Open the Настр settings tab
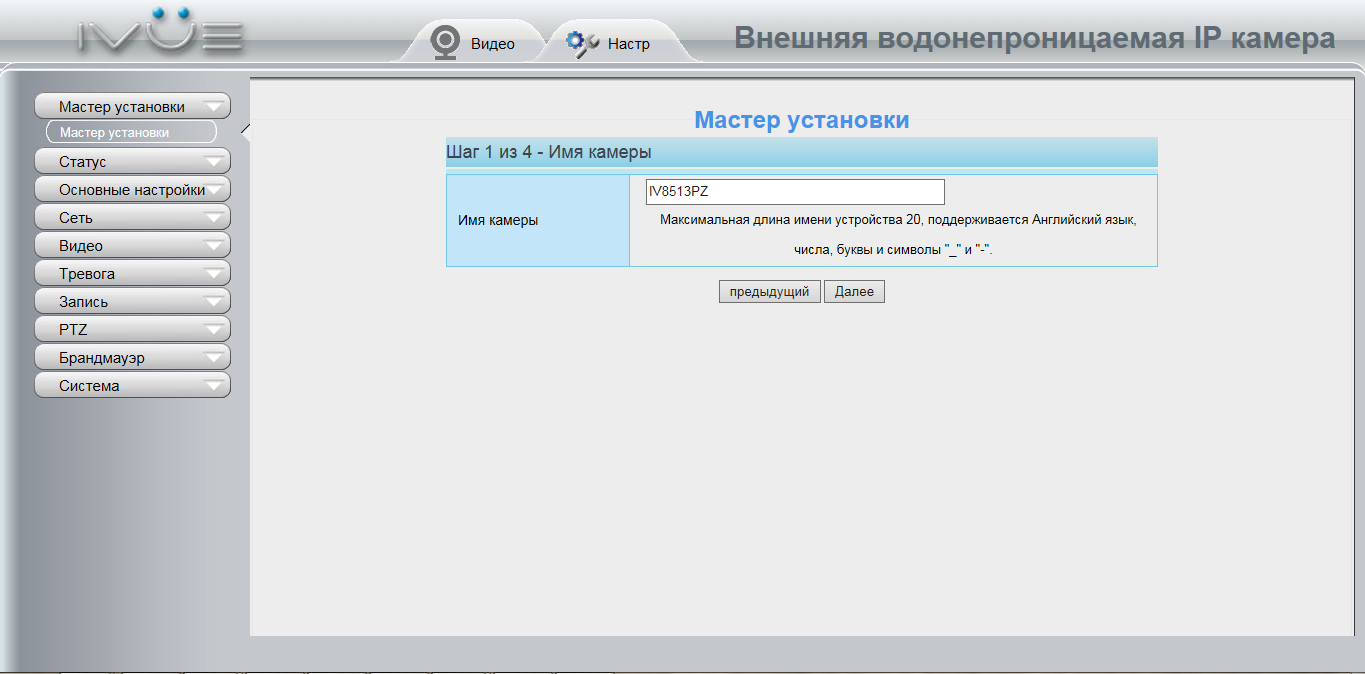The height and width of the screenshot is (674, 1365). (x=610, y=43)
